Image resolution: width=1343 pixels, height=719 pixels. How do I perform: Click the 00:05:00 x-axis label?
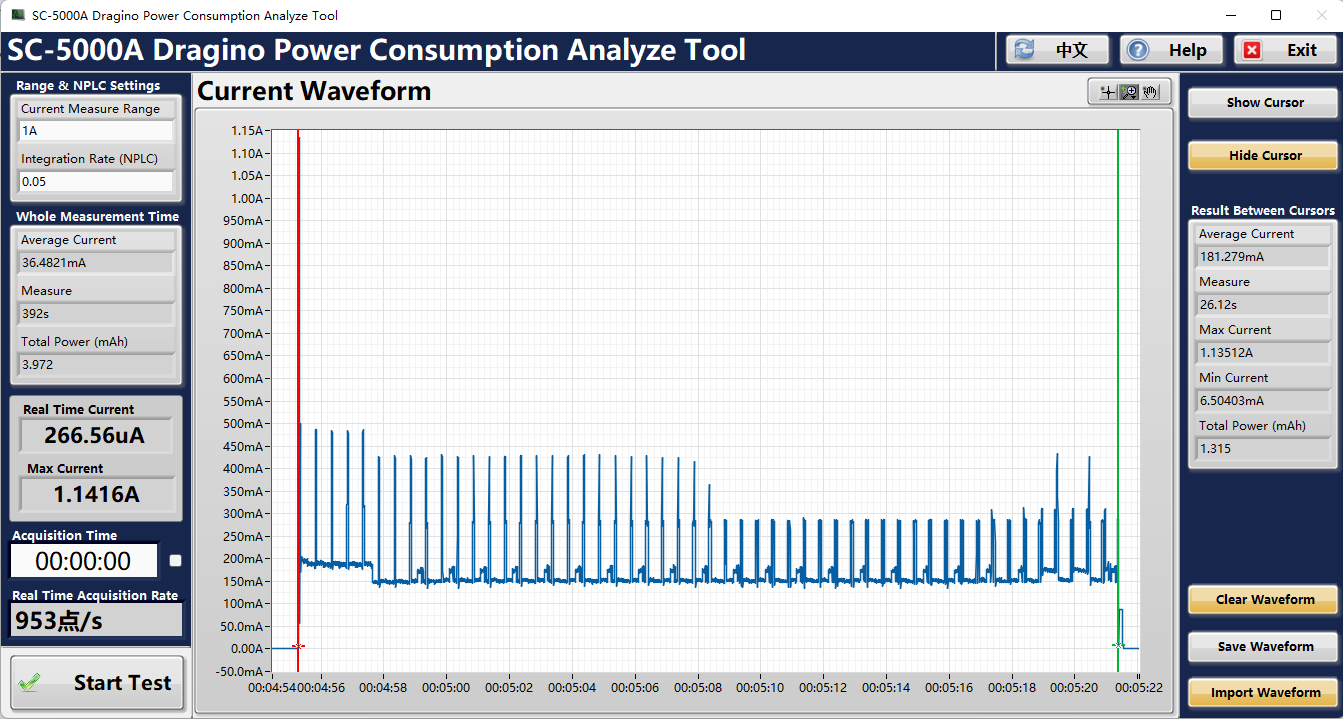(x=446, y=688)
